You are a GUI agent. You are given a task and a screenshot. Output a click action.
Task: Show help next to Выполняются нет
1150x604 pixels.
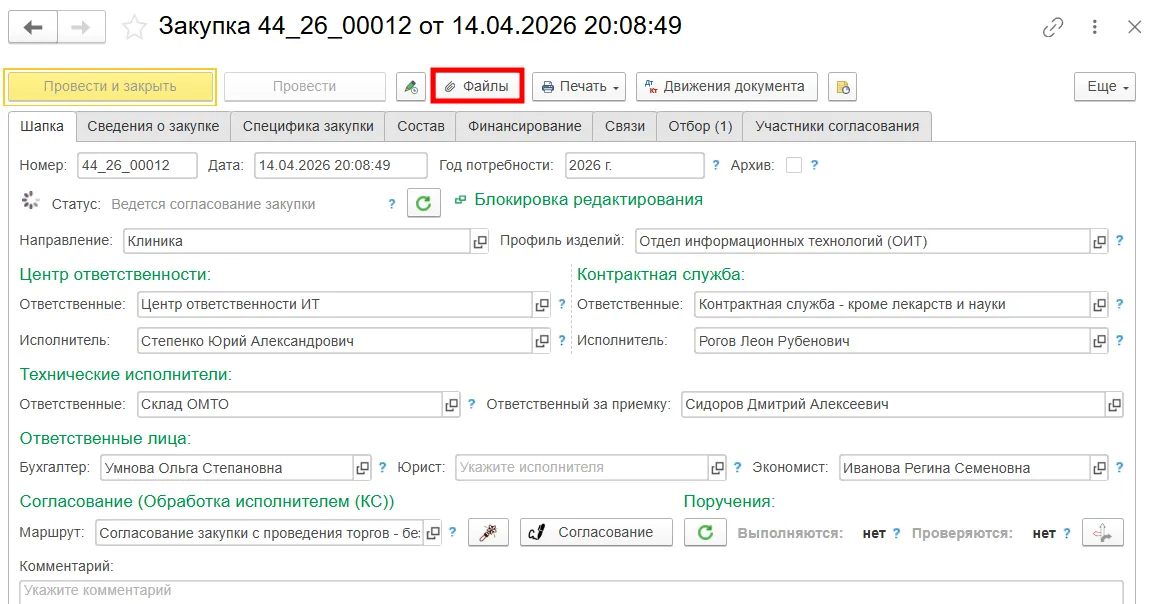[x=896, y=534]
